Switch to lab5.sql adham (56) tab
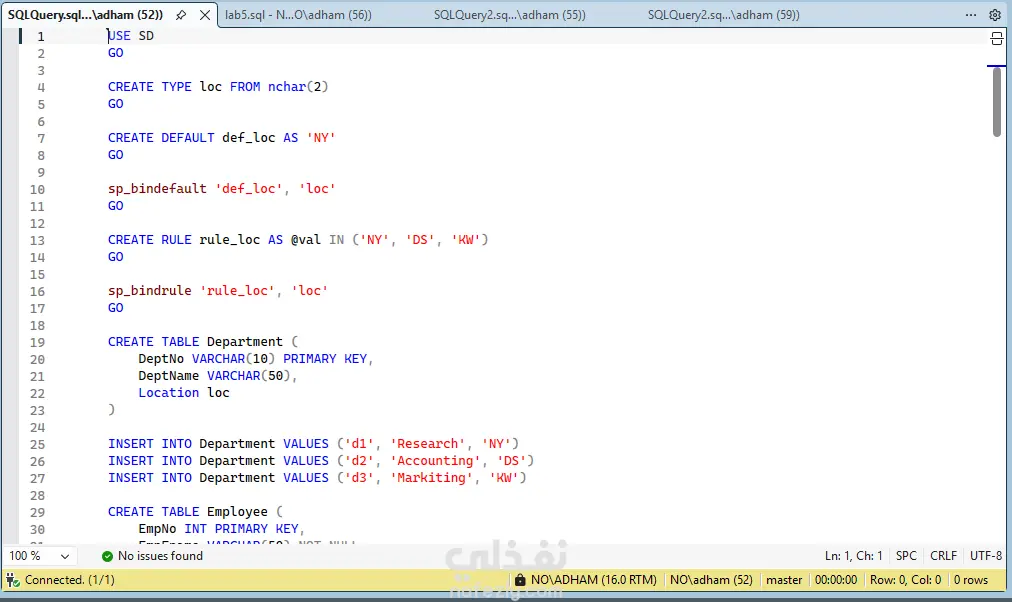1012x602 pixels. click(298, 15)
